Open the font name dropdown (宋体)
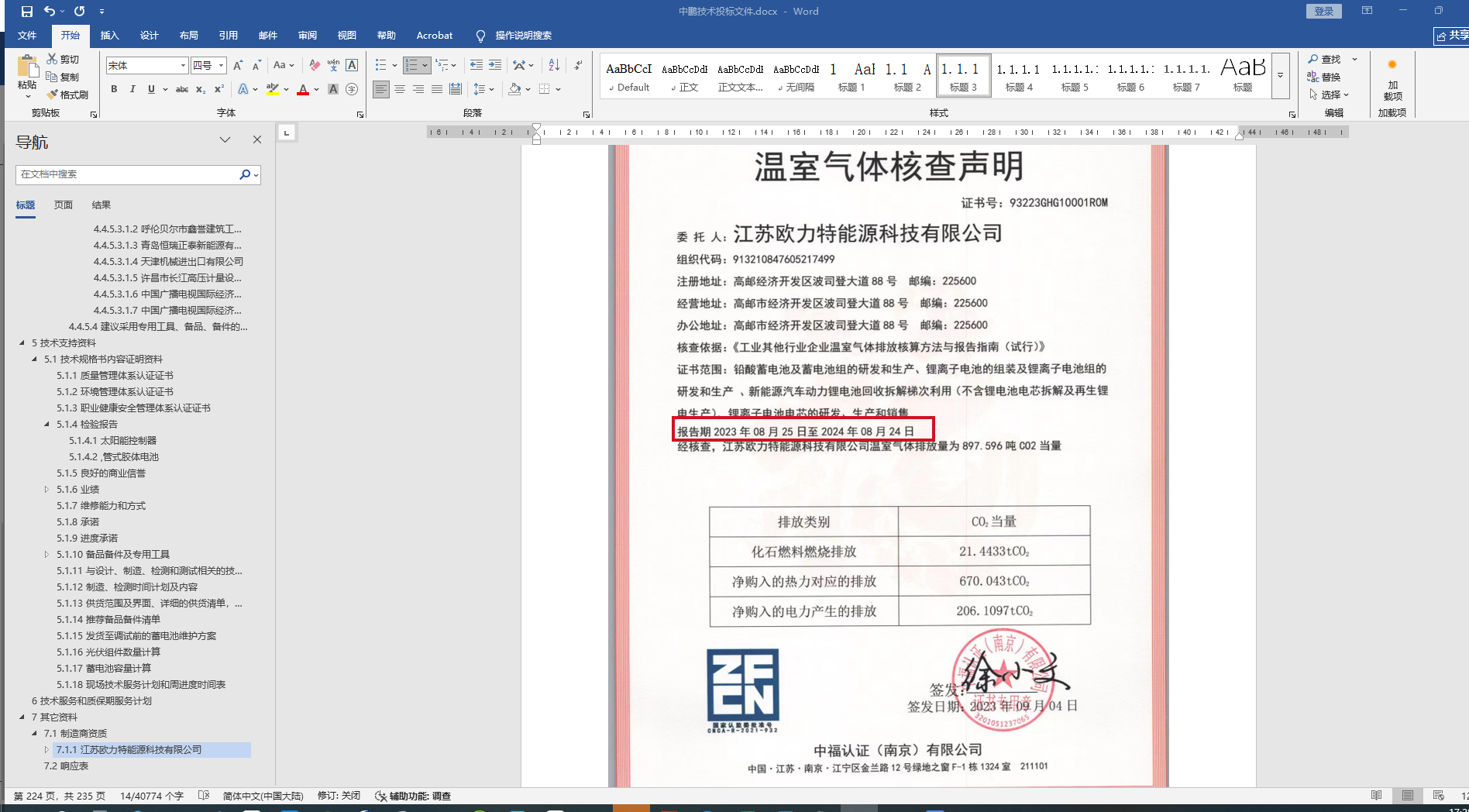Image resolution: width=1469 pixels, height=812 pixels. [183, 66]
